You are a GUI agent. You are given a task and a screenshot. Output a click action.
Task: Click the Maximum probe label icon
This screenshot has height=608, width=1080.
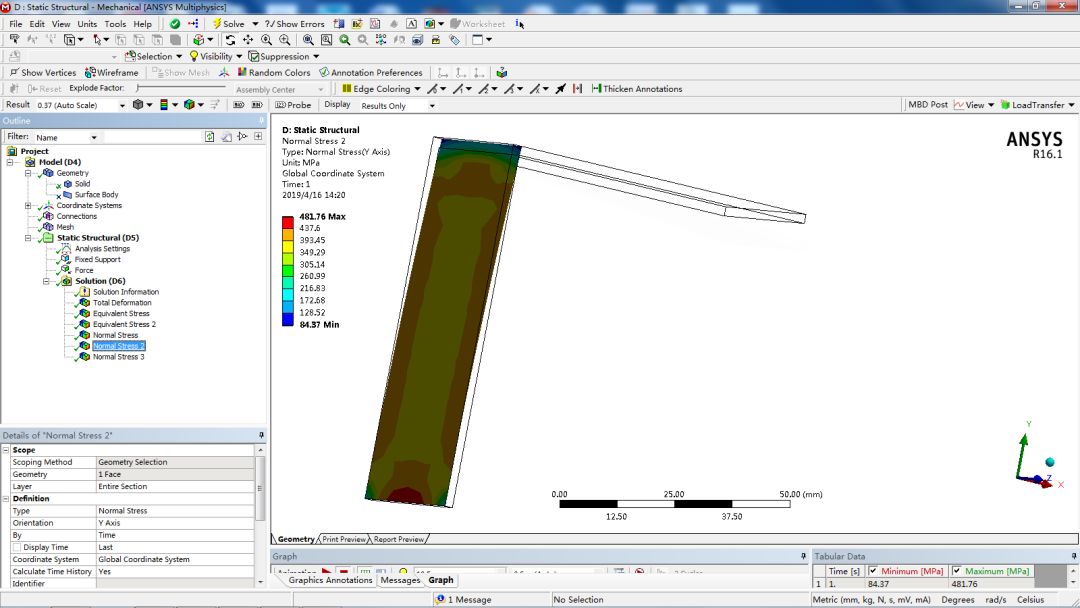click(239, 105)
